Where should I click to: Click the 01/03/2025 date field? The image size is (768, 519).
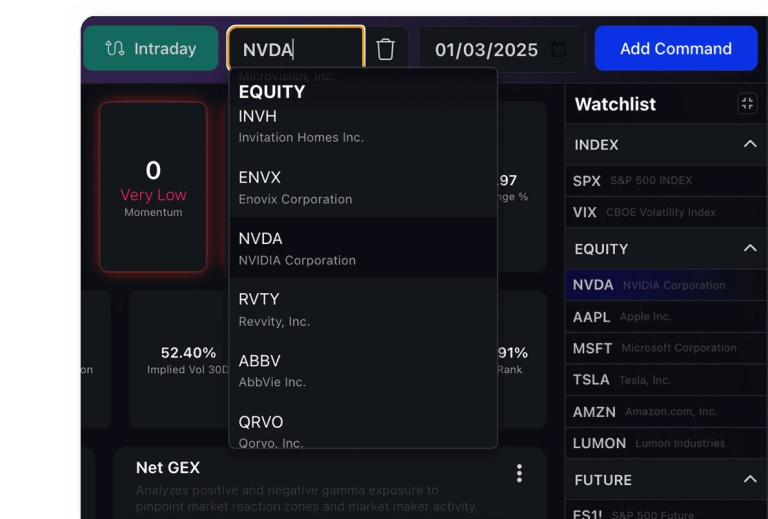[x=502, y=49]
